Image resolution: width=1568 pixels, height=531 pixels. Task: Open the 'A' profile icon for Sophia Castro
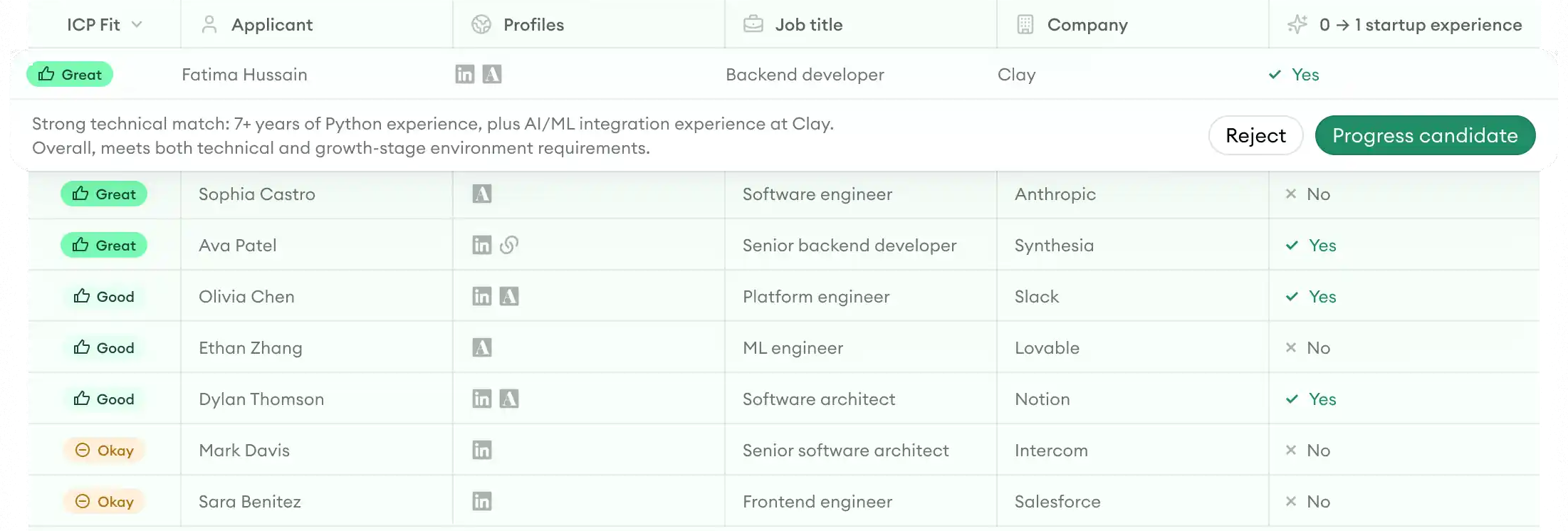[482, 194]
